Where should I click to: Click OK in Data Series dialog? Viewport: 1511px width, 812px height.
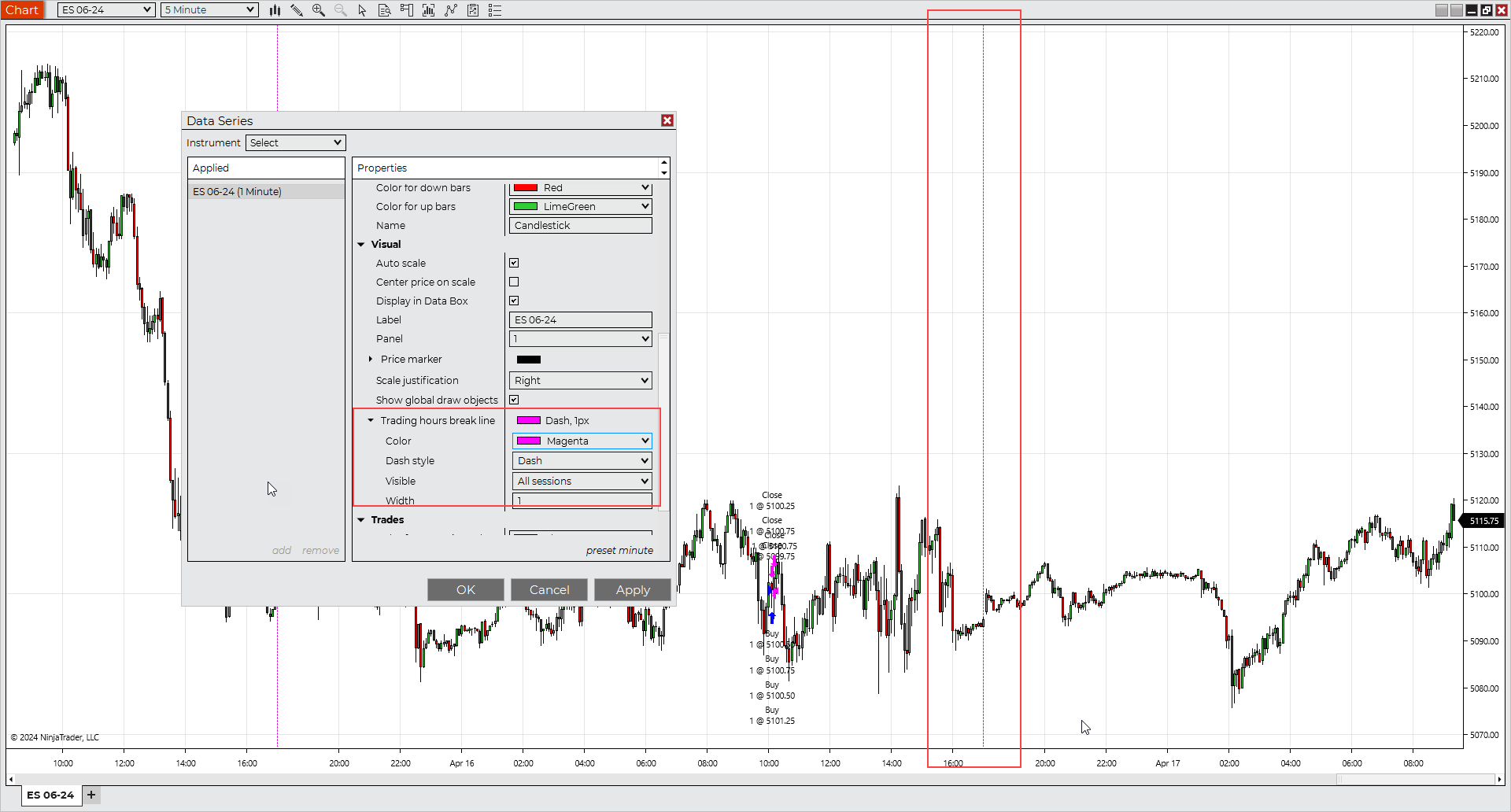click(x=466, y=590)
